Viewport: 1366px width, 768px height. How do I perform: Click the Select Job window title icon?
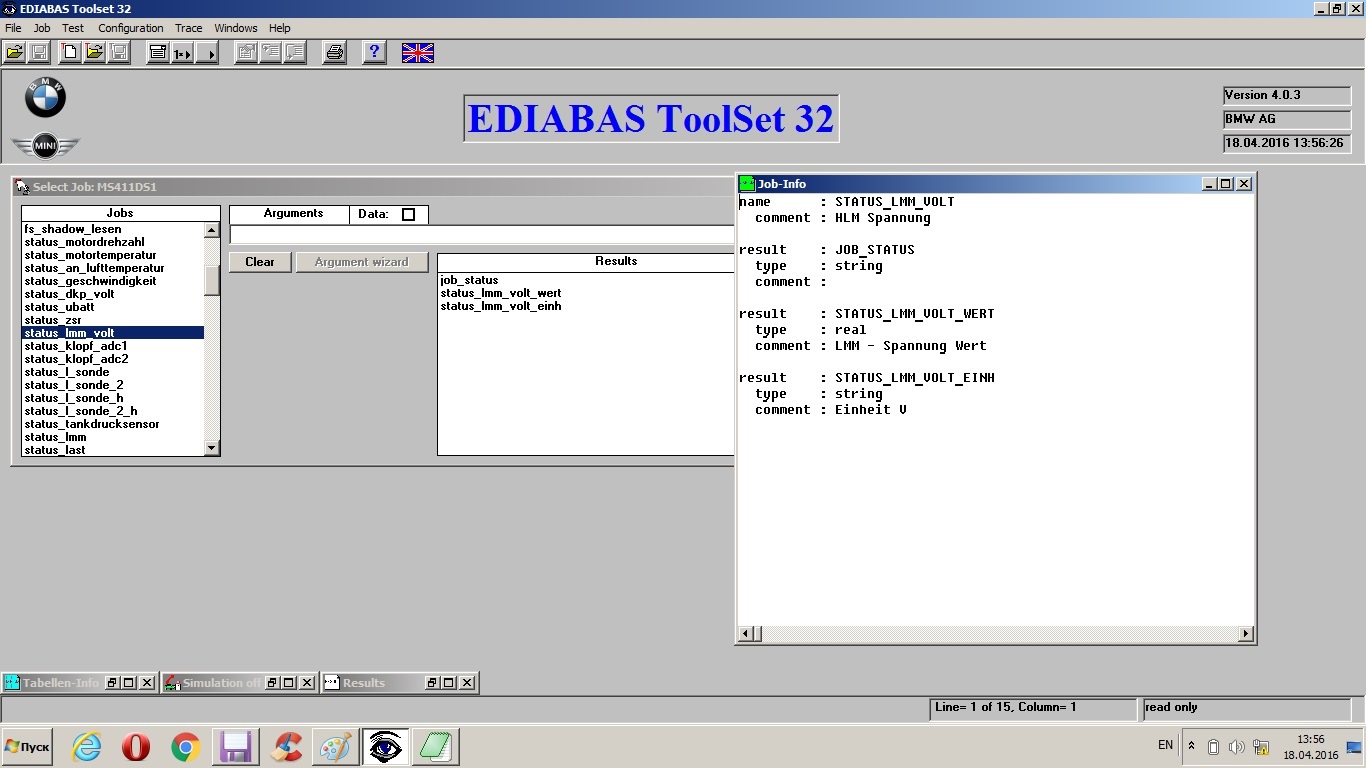23,187
